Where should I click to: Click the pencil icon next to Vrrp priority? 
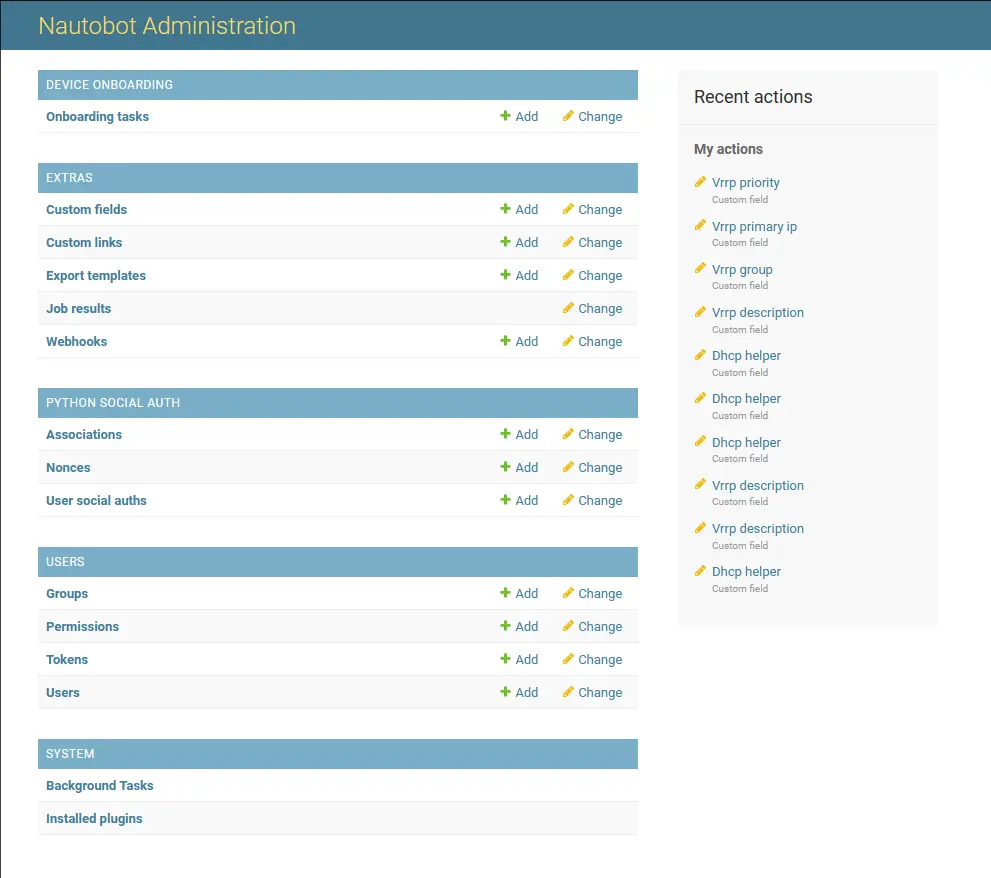coord(700,182)
